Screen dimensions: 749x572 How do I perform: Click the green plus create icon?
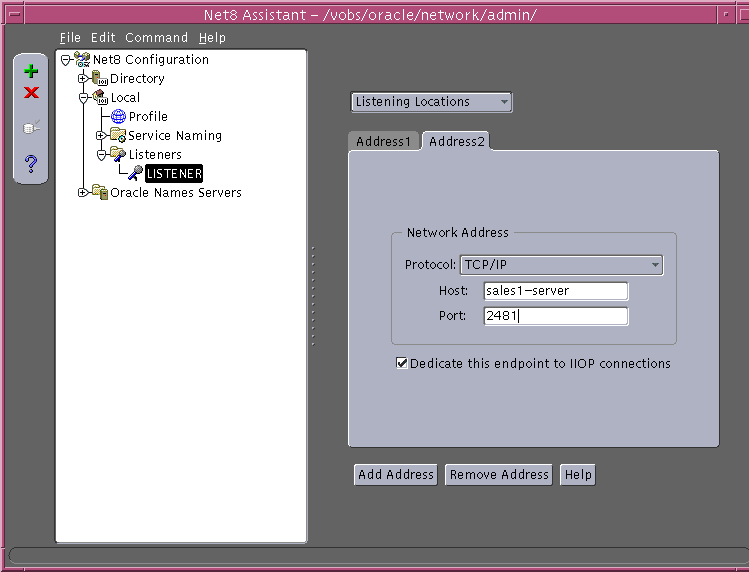[x=31, y=71]
